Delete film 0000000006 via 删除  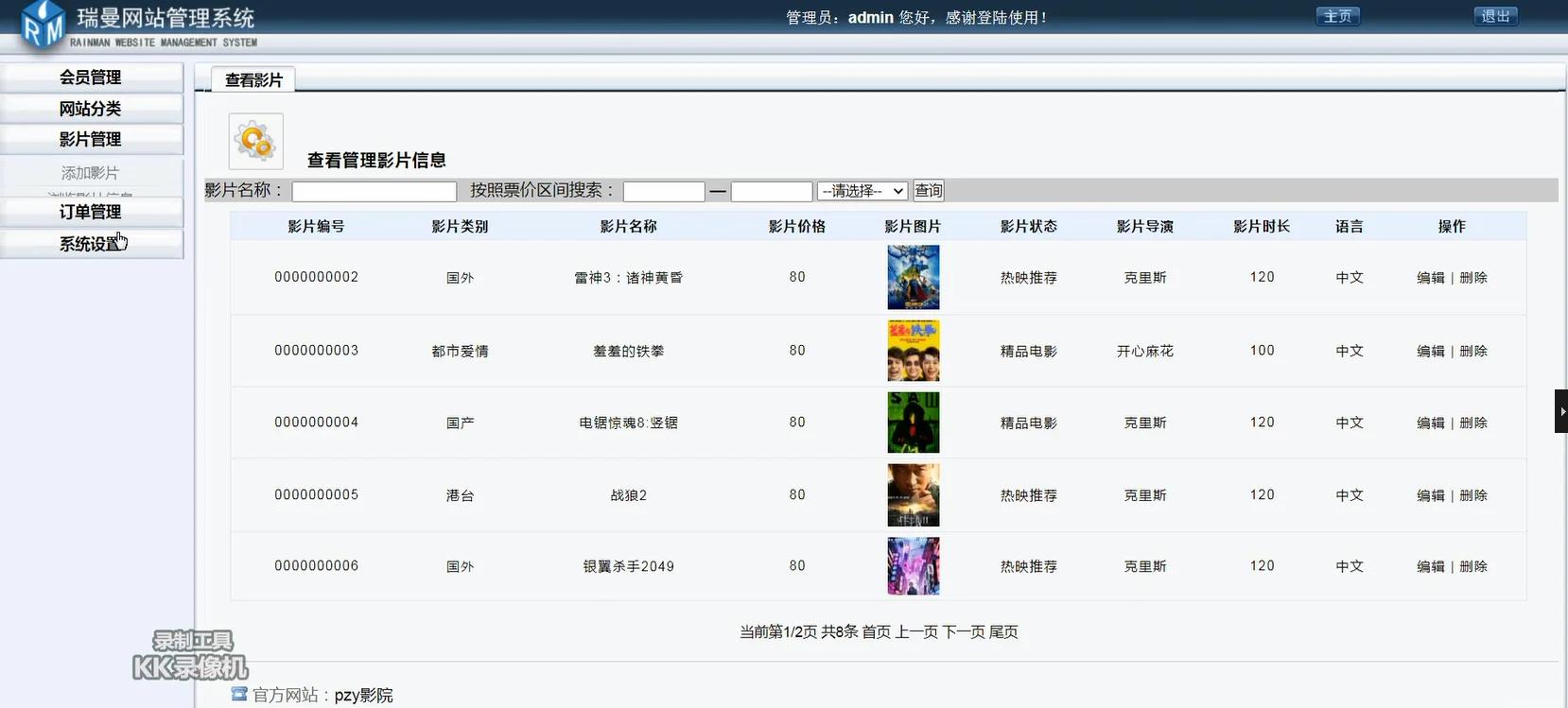pos(1473,566)
